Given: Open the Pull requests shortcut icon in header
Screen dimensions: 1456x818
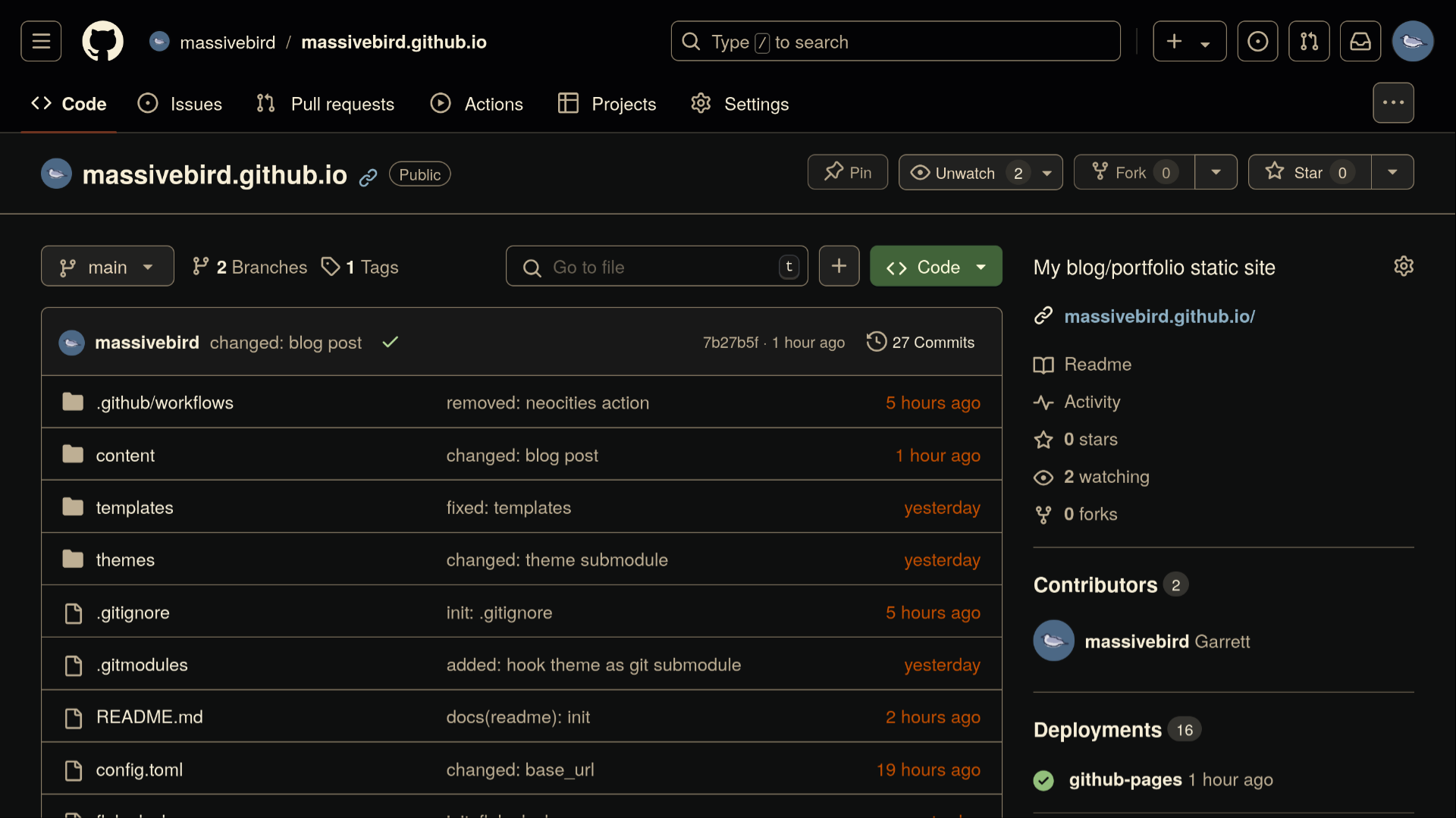Looking at the screenshot, I should click(1309, 41).
